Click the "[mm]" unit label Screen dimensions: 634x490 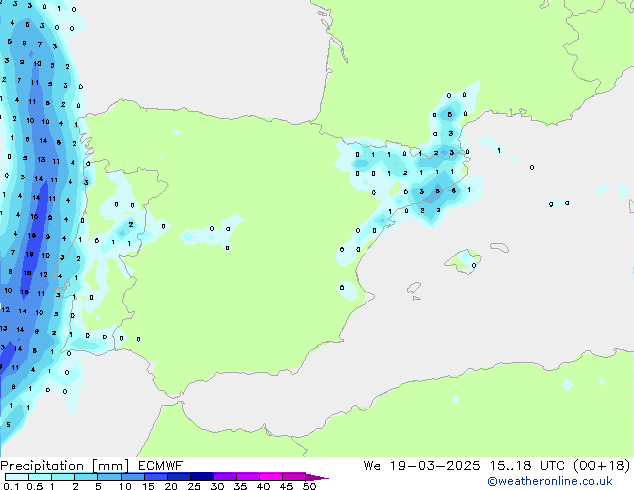tap(110, 466)
